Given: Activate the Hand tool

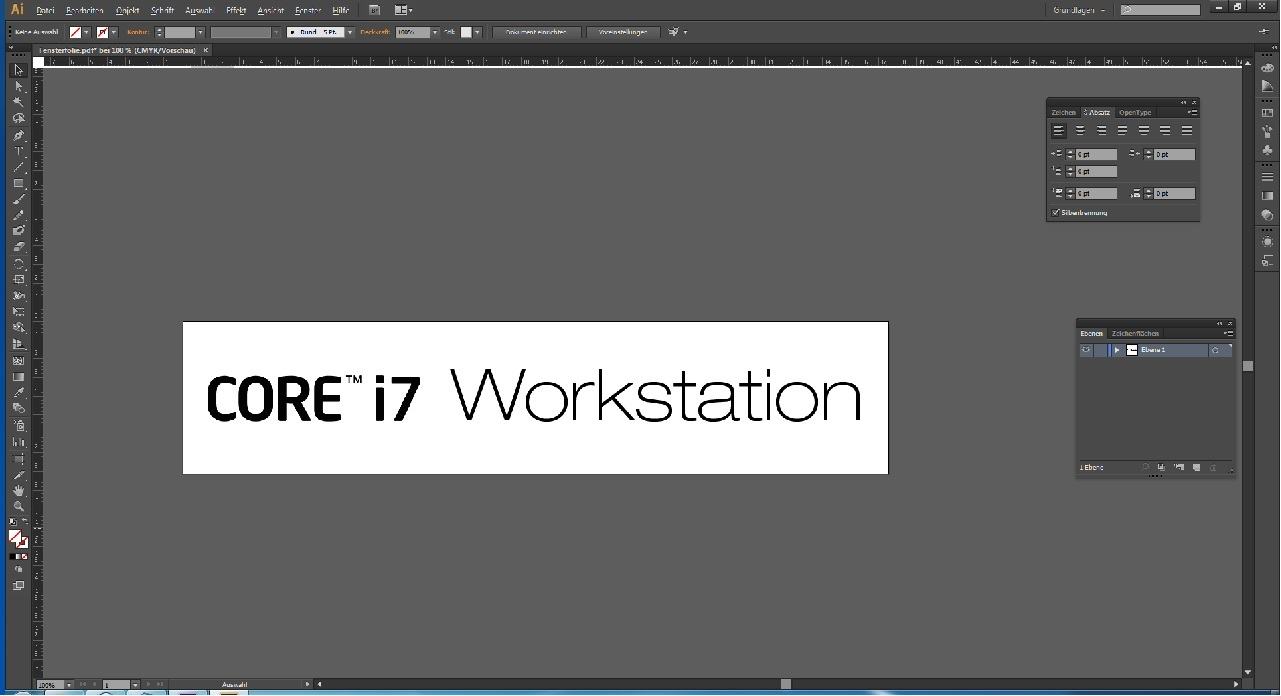Looking at the screenshot, I should pyautogui.click(x=18, y=490).
